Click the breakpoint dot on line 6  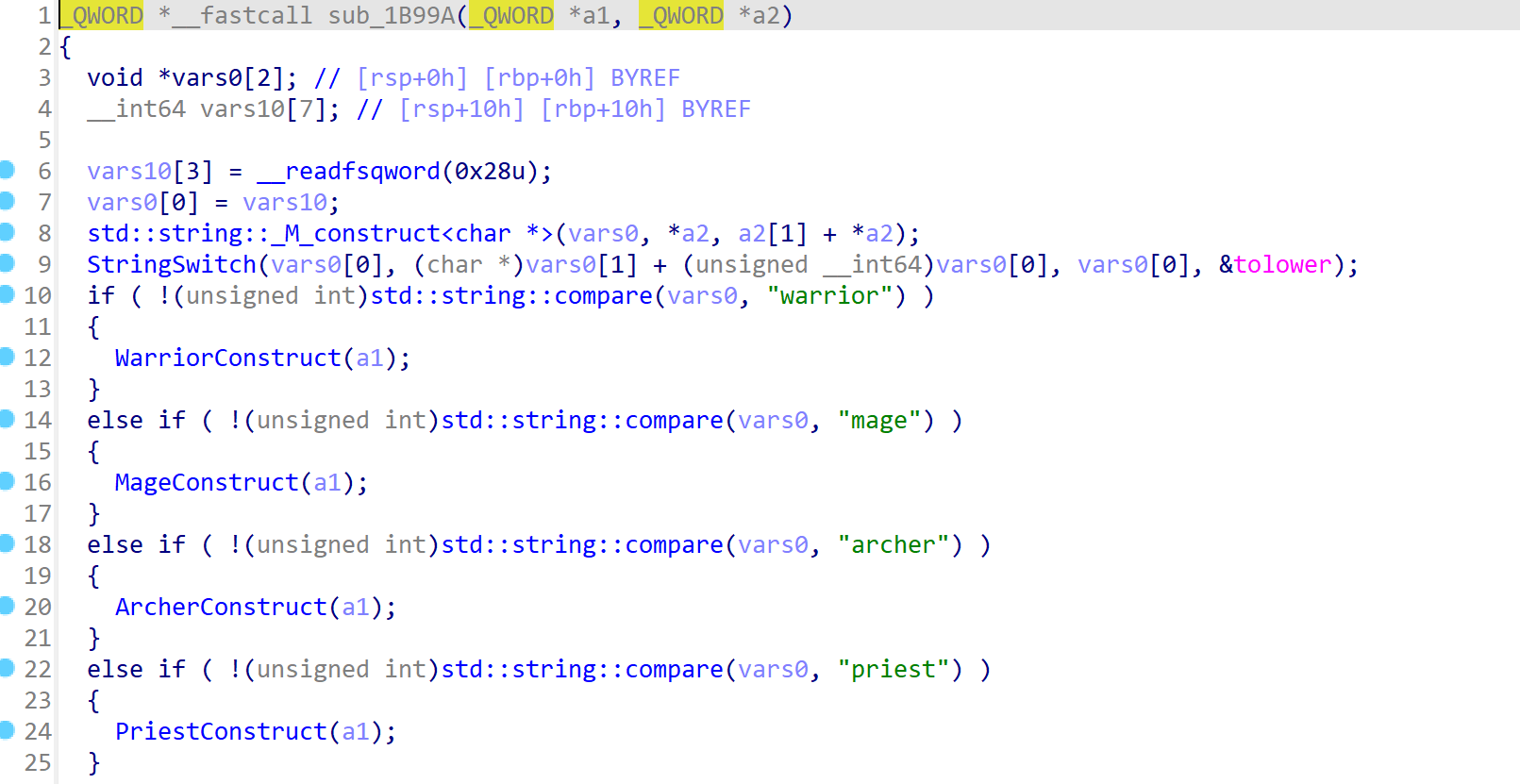[7, 170]
